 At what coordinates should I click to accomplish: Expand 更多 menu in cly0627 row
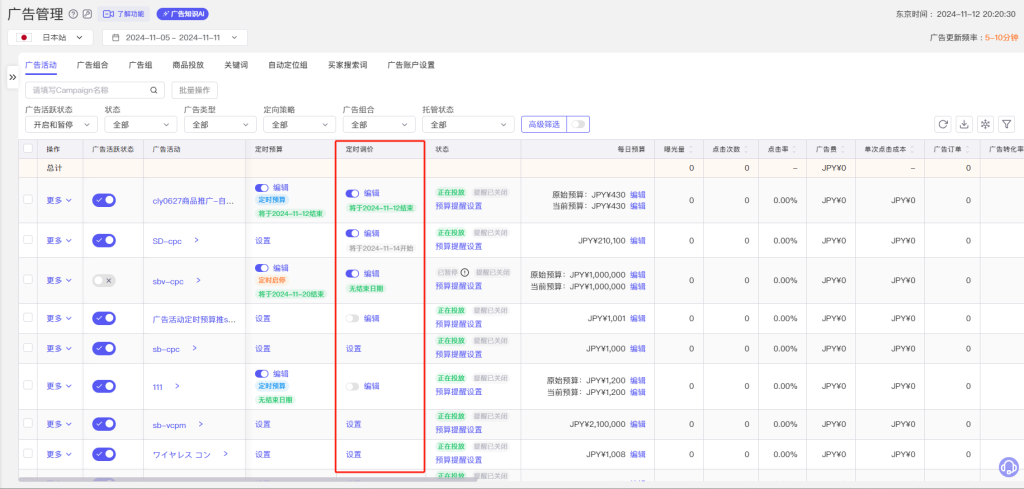59,200
